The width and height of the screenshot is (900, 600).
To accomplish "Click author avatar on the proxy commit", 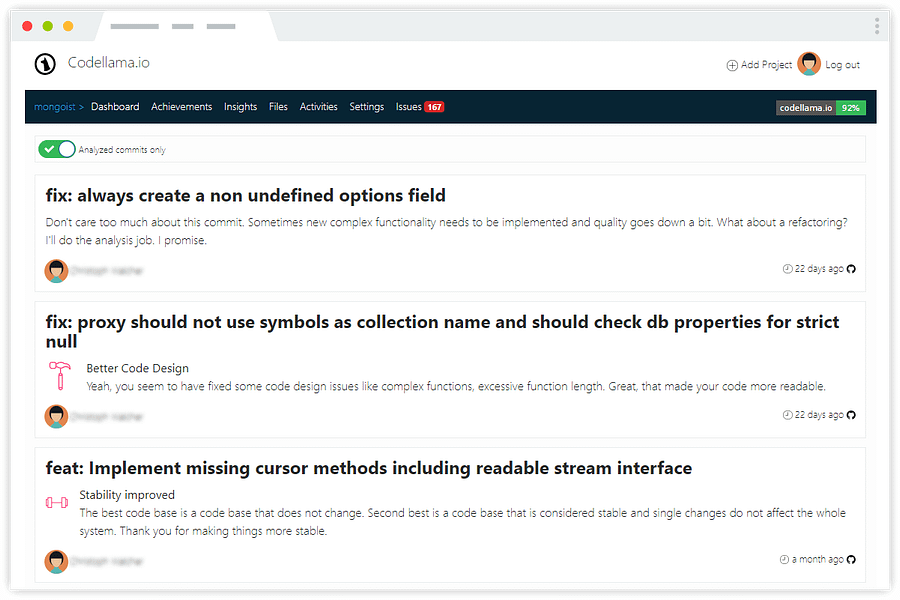I will click(x=56, y=416).
